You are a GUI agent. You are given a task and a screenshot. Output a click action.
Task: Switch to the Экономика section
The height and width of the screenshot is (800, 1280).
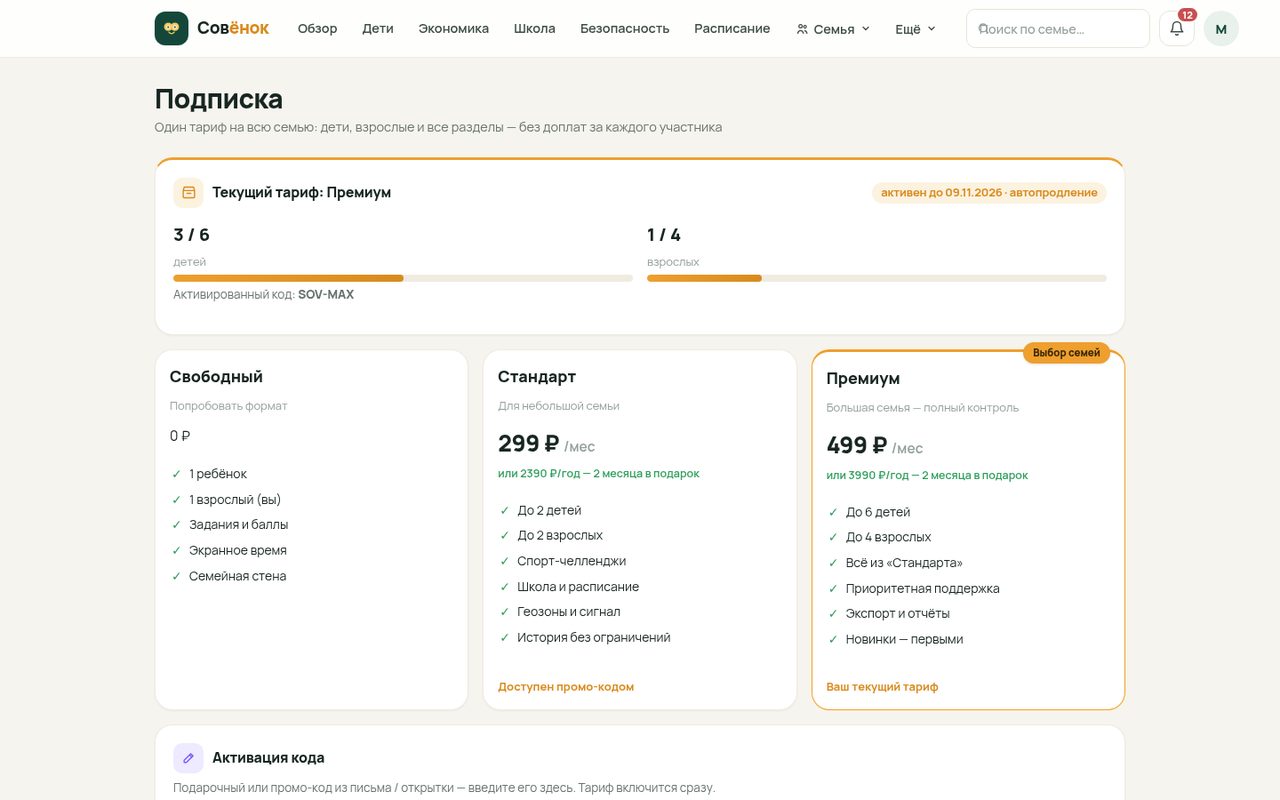pos(454,28)
